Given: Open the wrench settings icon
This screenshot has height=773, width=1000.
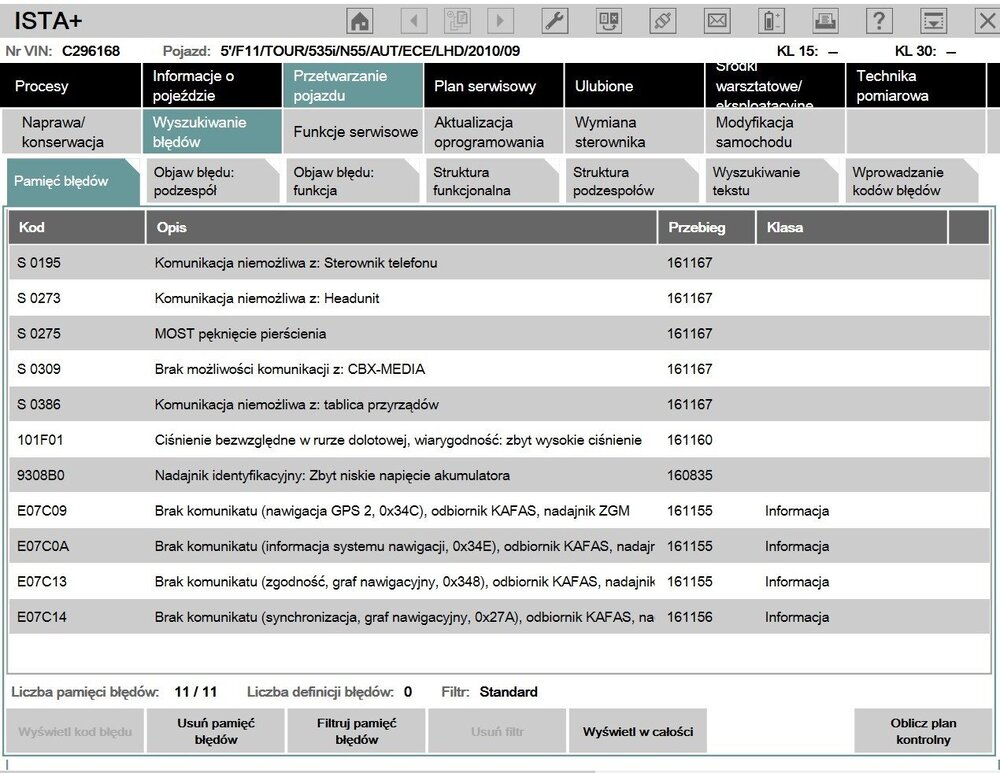Looking at the screenshot, I should [x=555, y=21].
